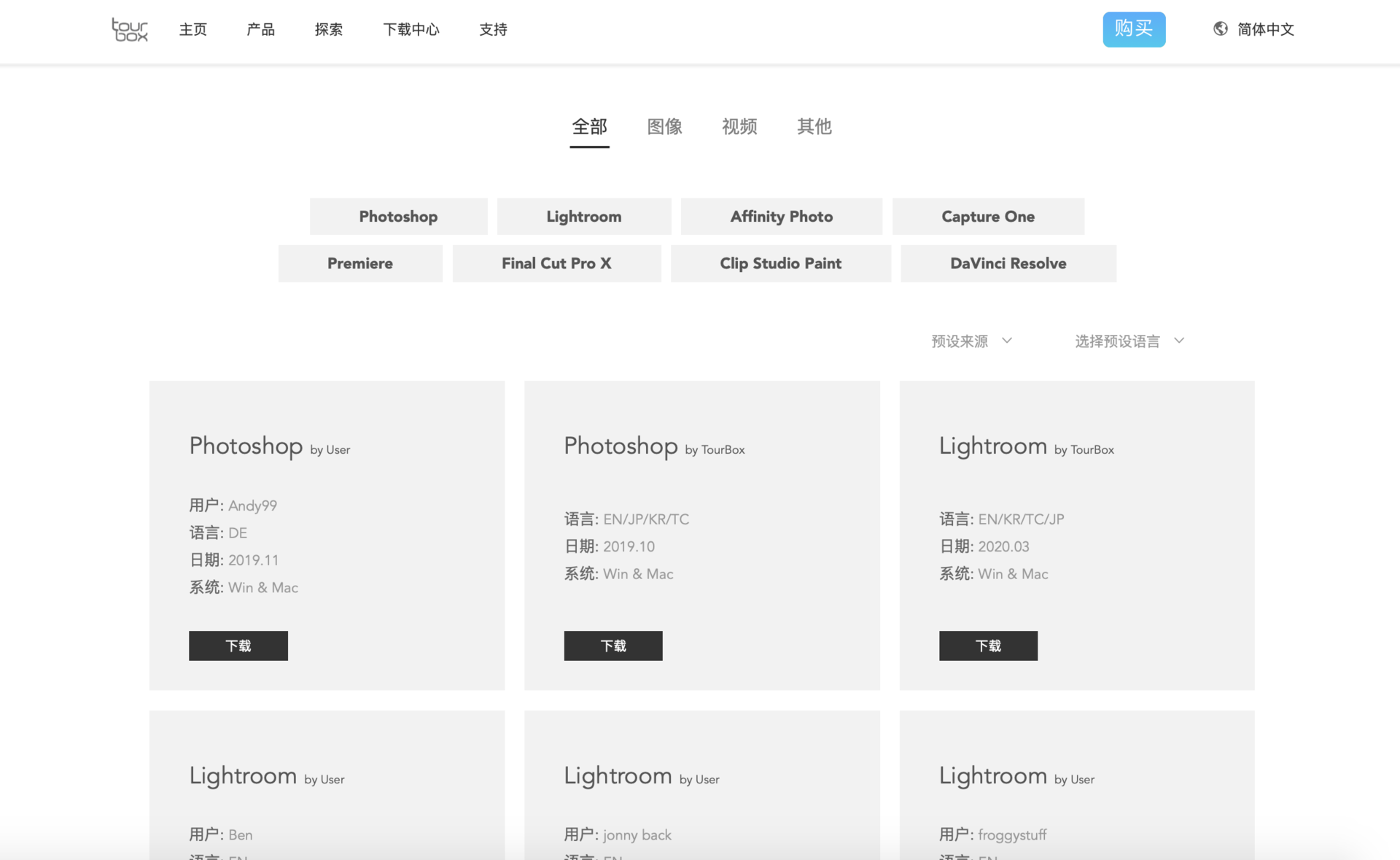This screenshot has width=1400, height=860.
Task: Click Ben's Lightroom card title
Action: (x=267, y=775)
